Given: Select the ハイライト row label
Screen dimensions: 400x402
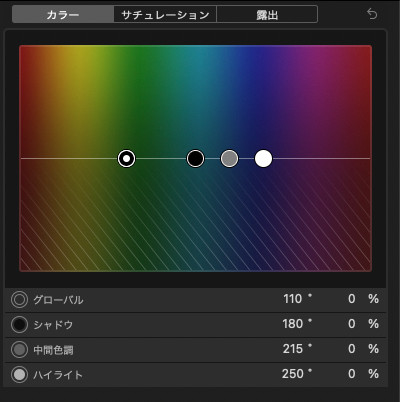Looking at the screenshot, I should pyautogui.click(x=58, y=375).
